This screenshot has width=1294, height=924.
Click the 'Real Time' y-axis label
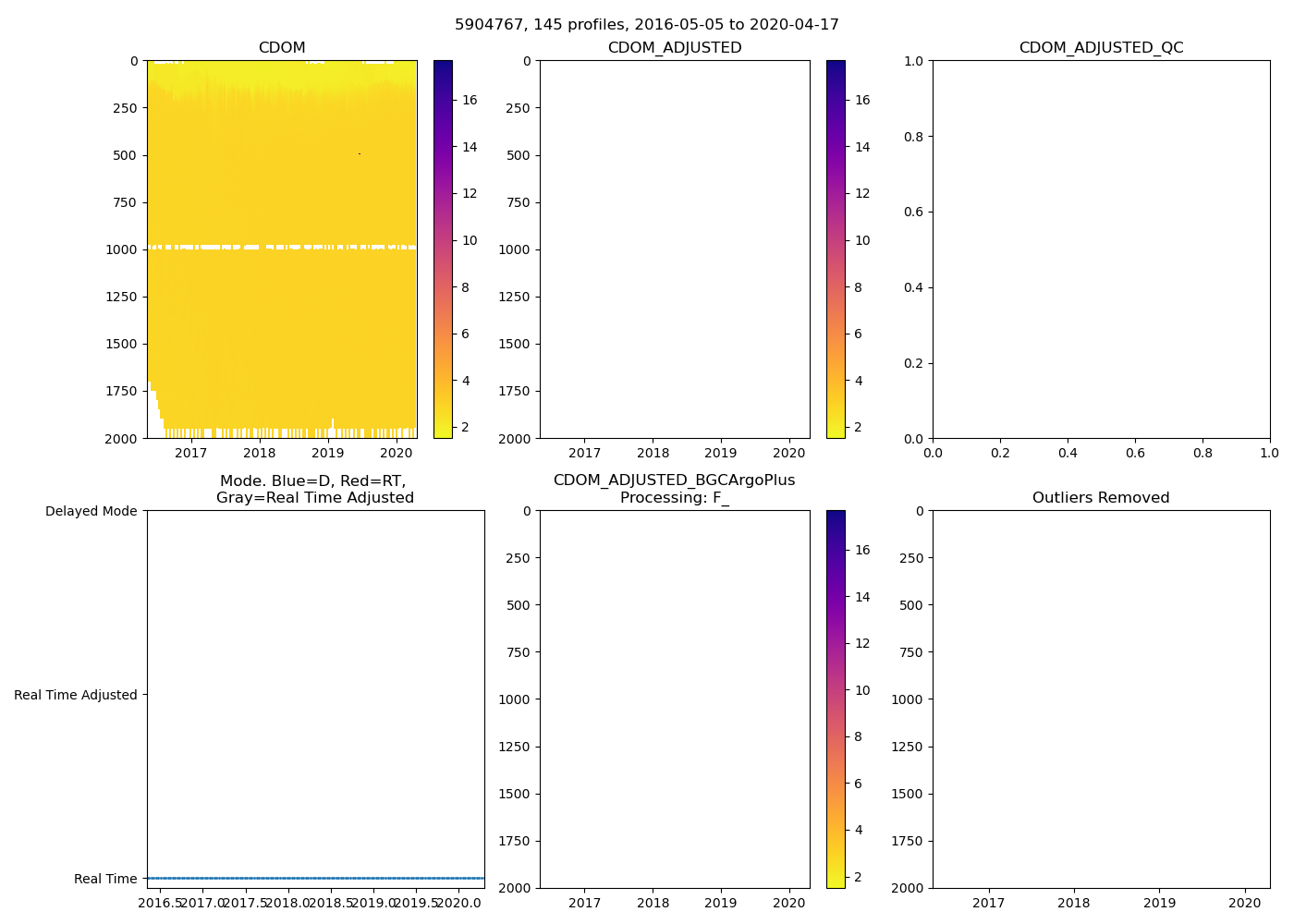pyautogui.click(x=105, y=879)
